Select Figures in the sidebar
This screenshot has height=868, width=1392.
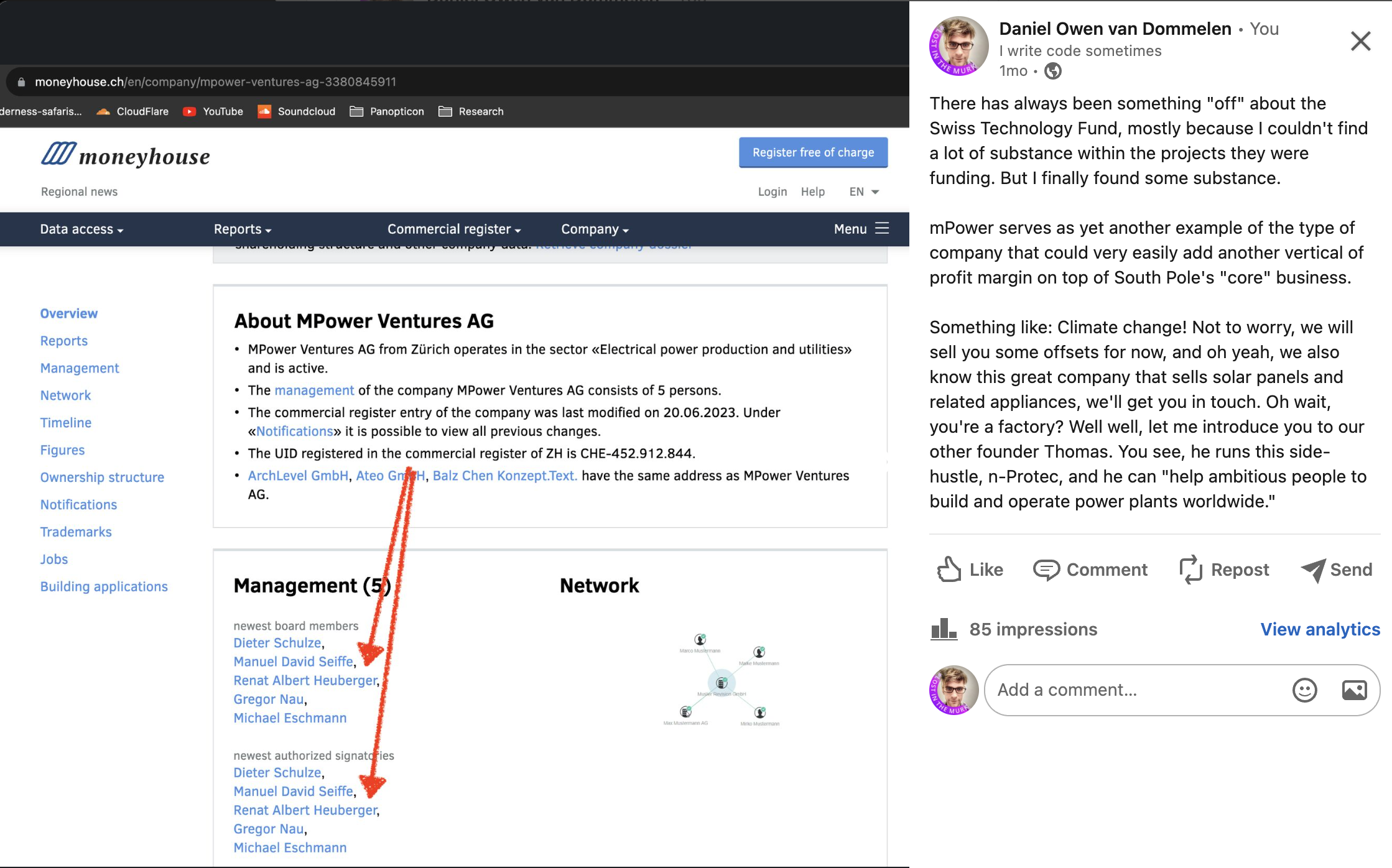62,450
